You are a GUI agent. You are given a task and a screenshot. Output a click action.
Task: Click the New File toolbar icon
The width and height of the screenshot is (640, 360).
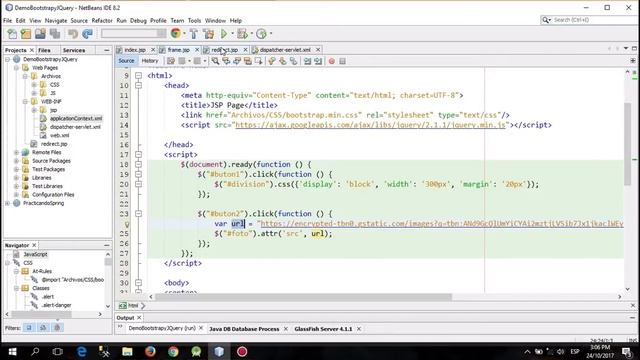click(12, 34)
